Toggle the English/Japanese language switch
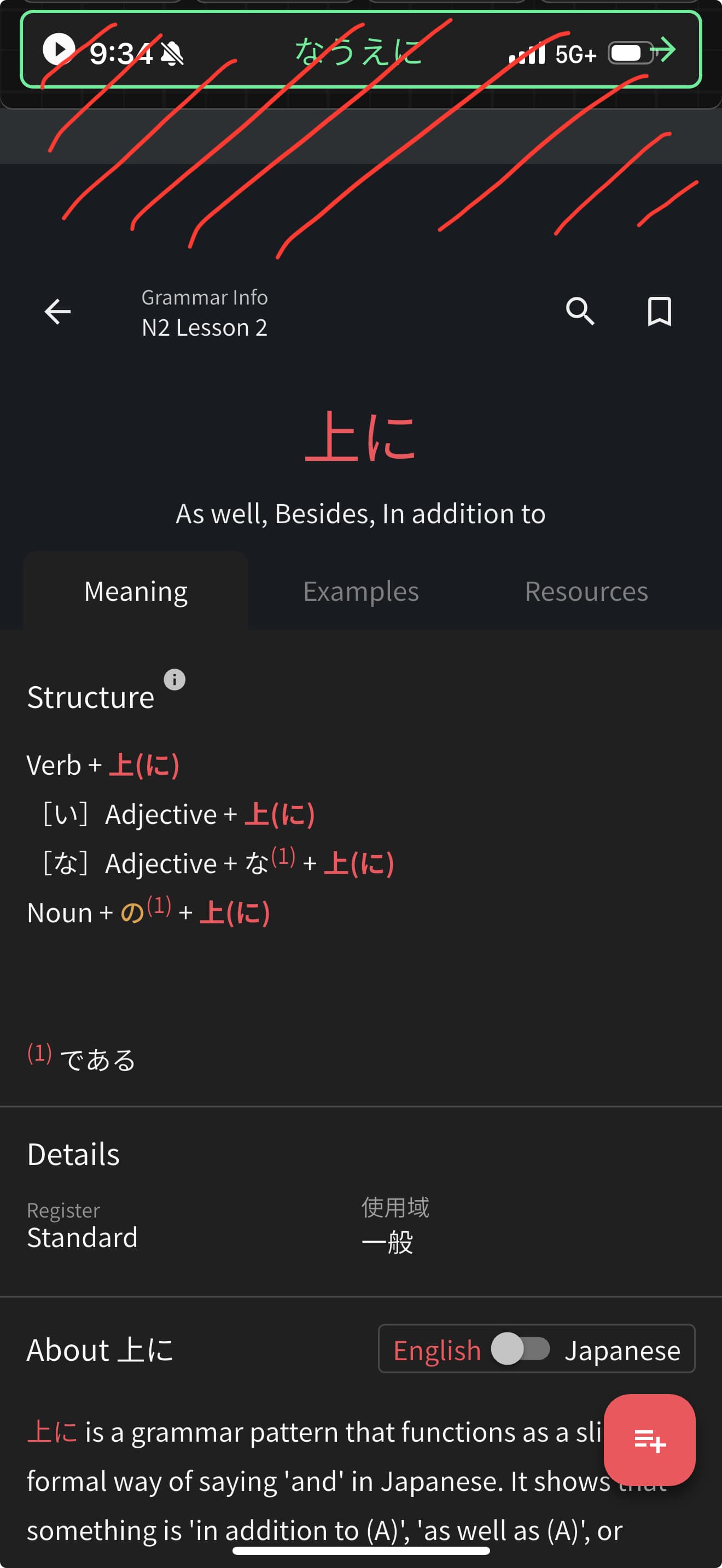722x1568 pixels. [x=521, y=1349]
